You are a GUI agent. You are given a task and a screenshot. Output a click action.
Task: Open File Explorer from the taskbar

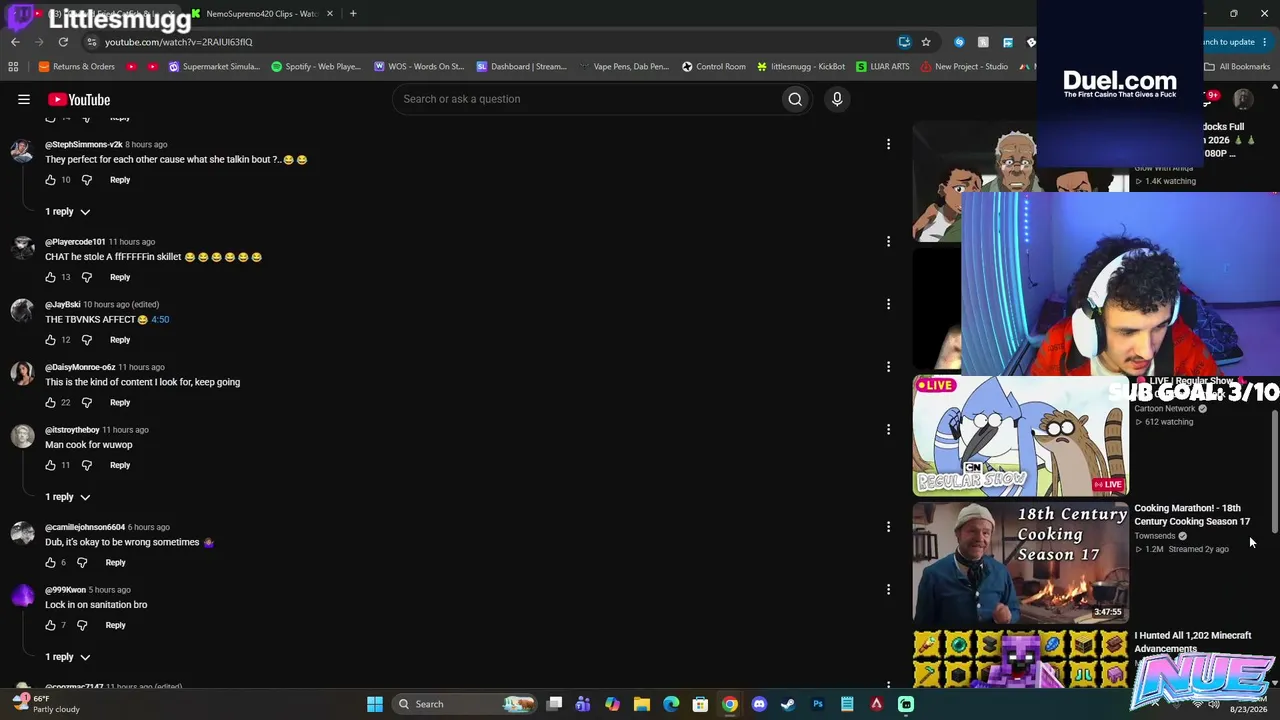pyautogui.click(x=642, y=704)
